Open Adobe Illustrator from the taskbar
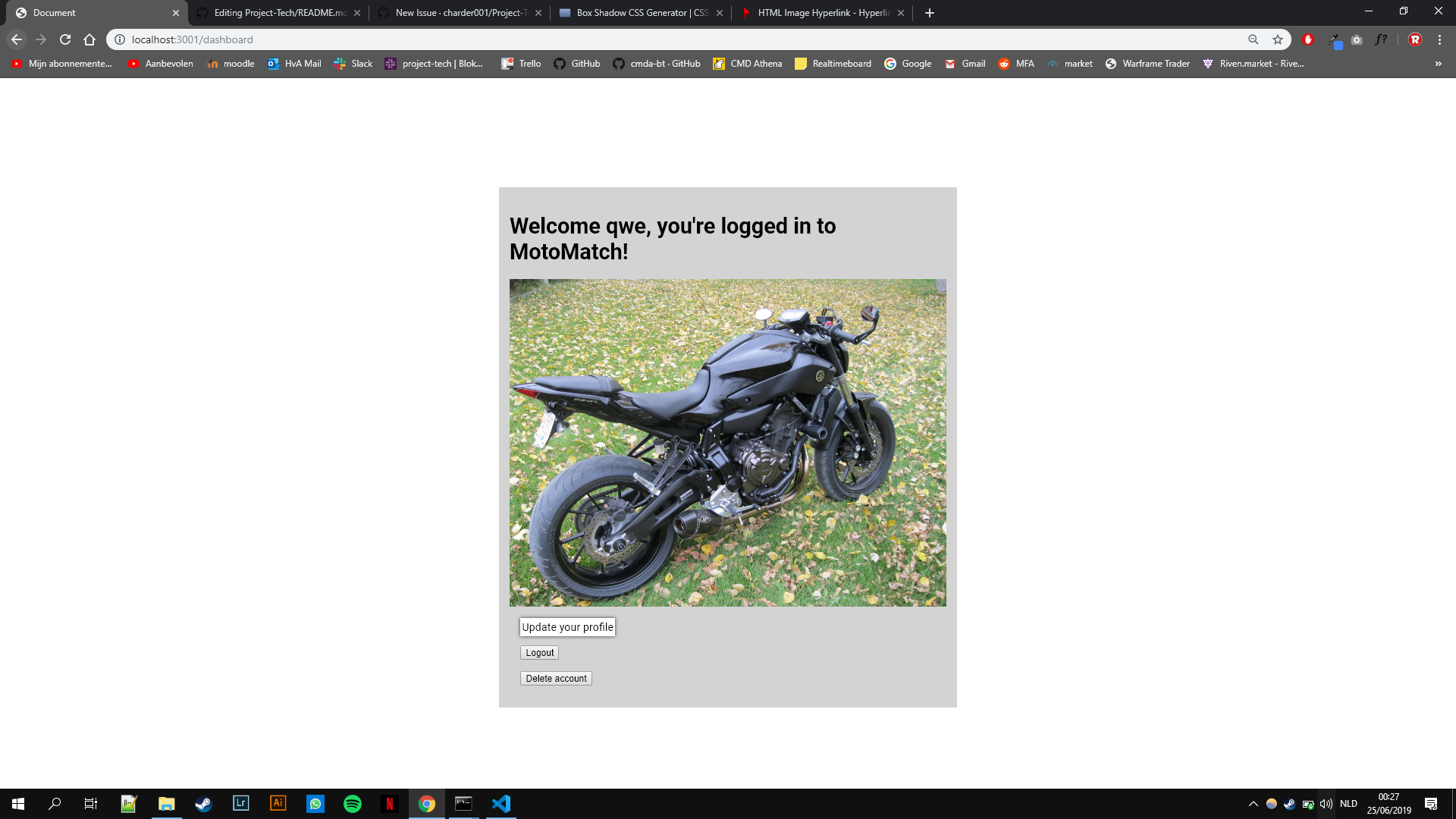1456x819 pixels. pyautogui.click(x=278, y=803)
